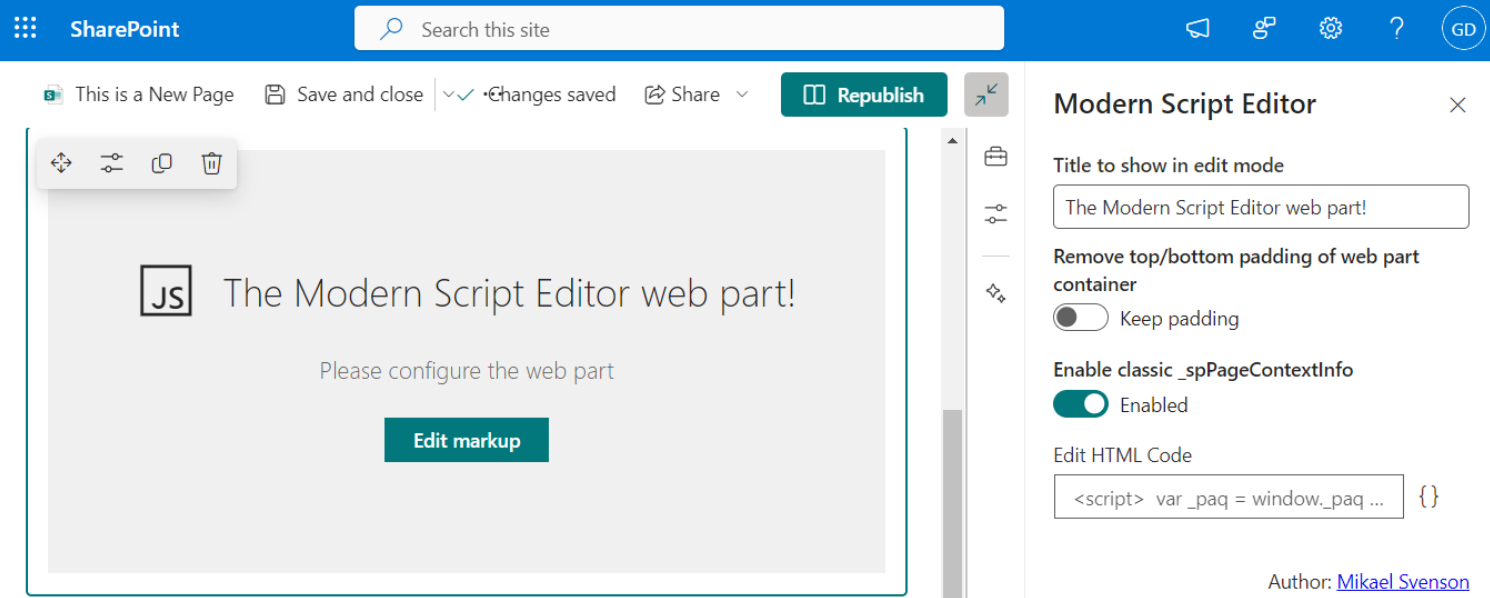This screenshot has width=1490, height=598.
Task: Select Save and close in toolbar
Action: tap(344, 94)
